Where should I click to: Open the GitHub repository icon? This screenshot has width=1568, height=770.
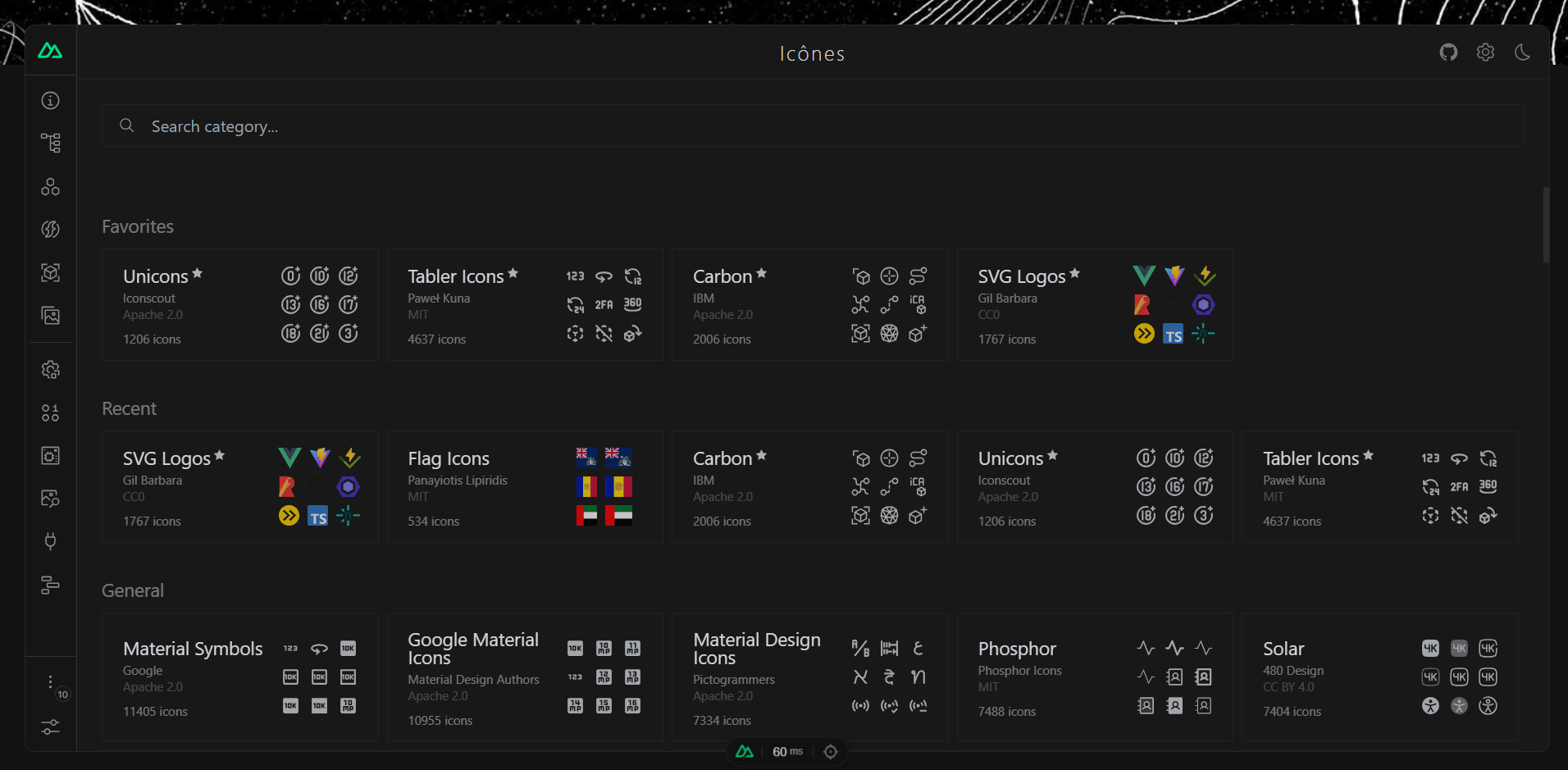pos(1449,52)
